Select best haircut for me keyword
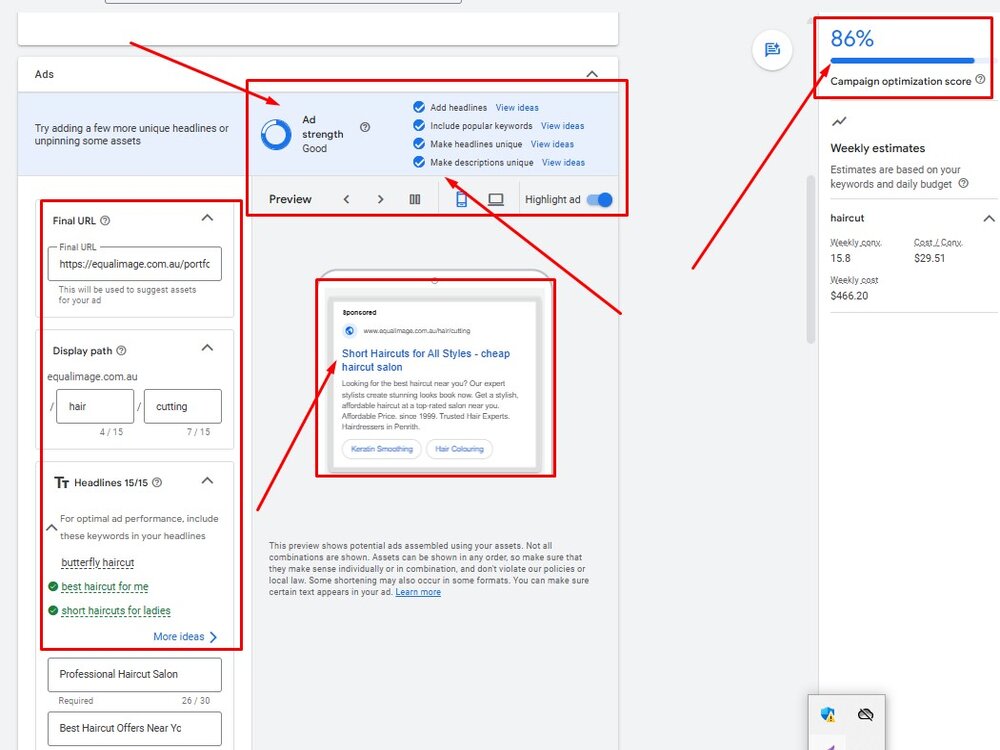 pyautogui.click(x=105, y=586)
